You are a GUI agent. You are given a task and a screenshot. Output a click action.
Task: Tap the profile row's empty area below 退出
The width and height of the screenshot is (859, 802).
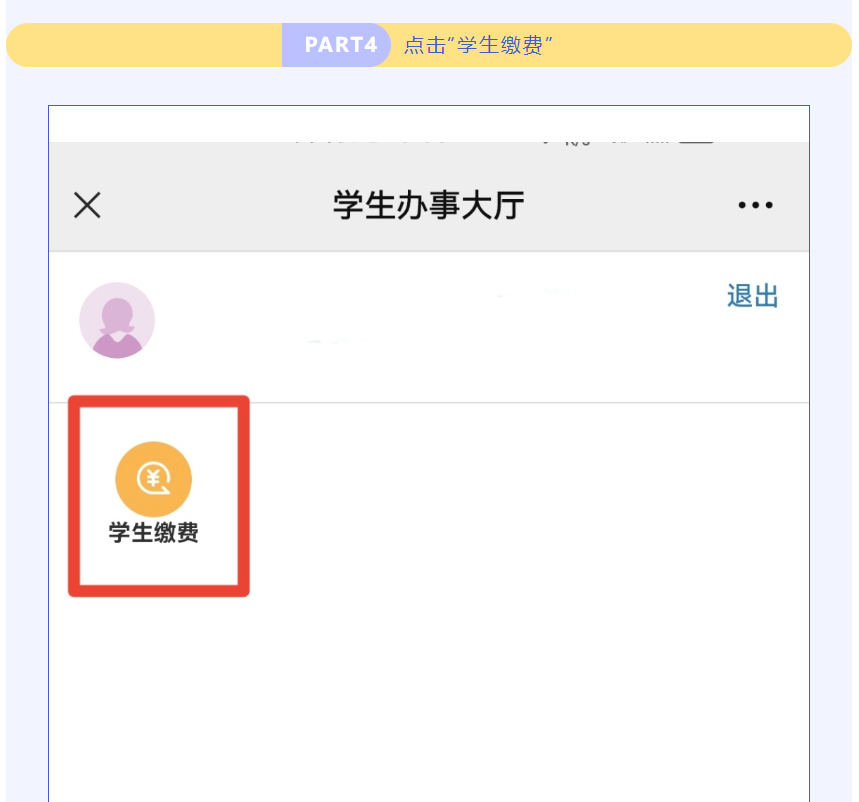click(752, 356)
